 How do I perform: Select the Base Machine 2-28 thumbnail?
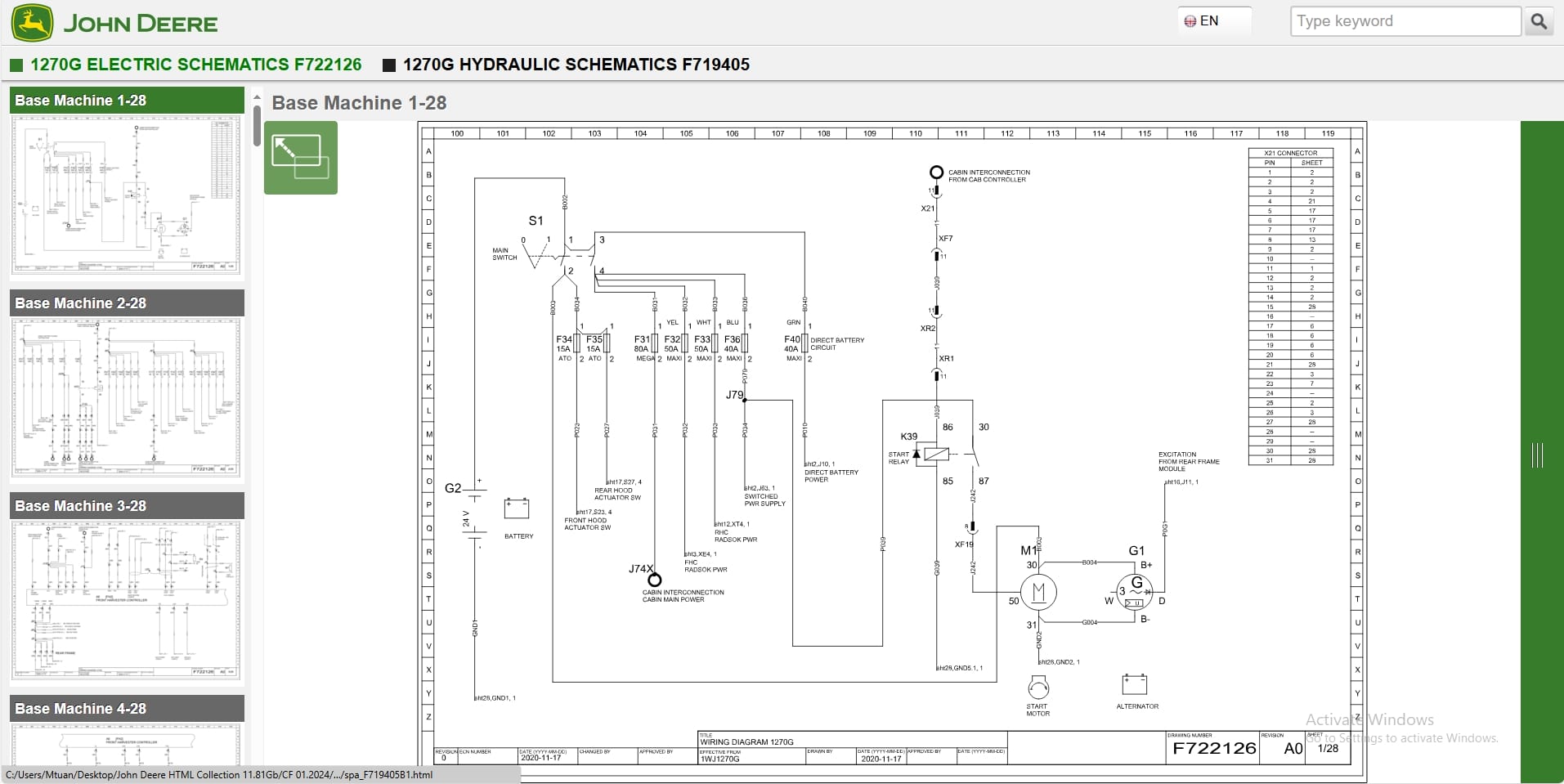tap(126, 397)
